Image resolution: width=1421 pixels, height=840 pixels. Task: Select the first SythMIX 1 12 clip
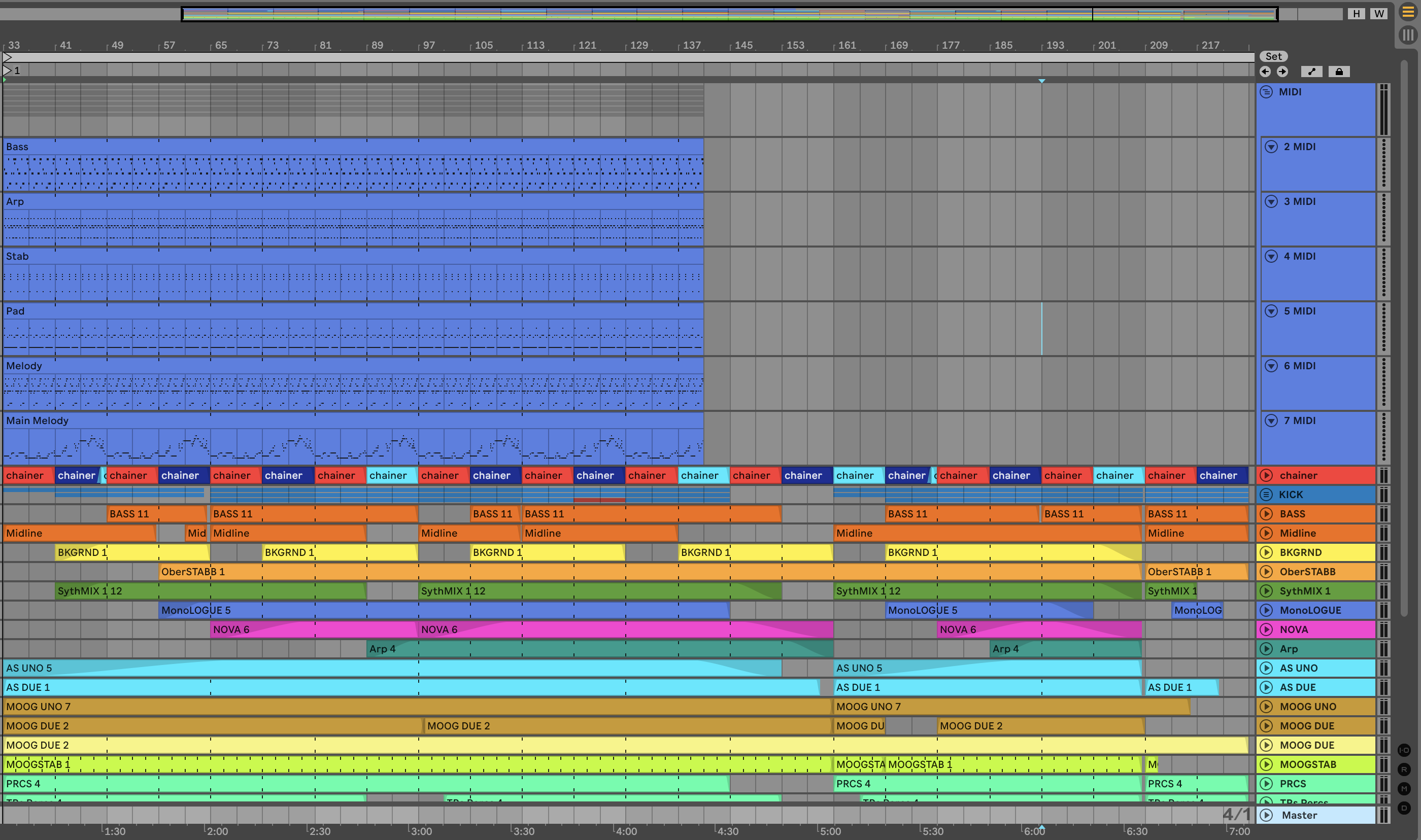click(211, 591)
